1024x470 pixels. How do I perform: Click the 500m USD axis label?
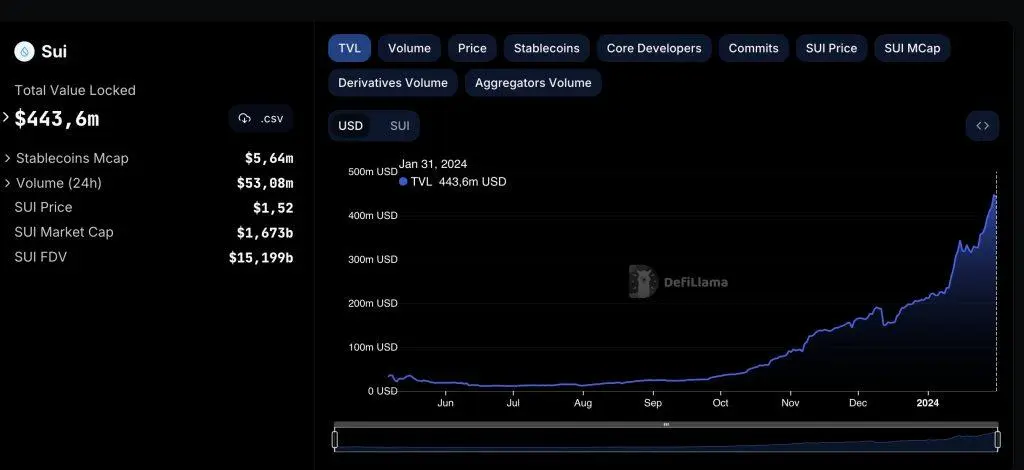click(372, 172)
